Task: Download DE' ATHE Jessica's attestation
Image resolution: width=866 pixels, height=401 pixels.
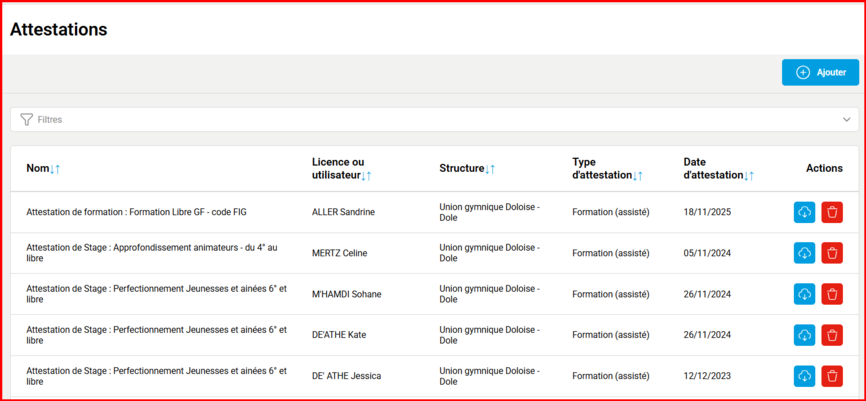Action: [x=804, y=376]
